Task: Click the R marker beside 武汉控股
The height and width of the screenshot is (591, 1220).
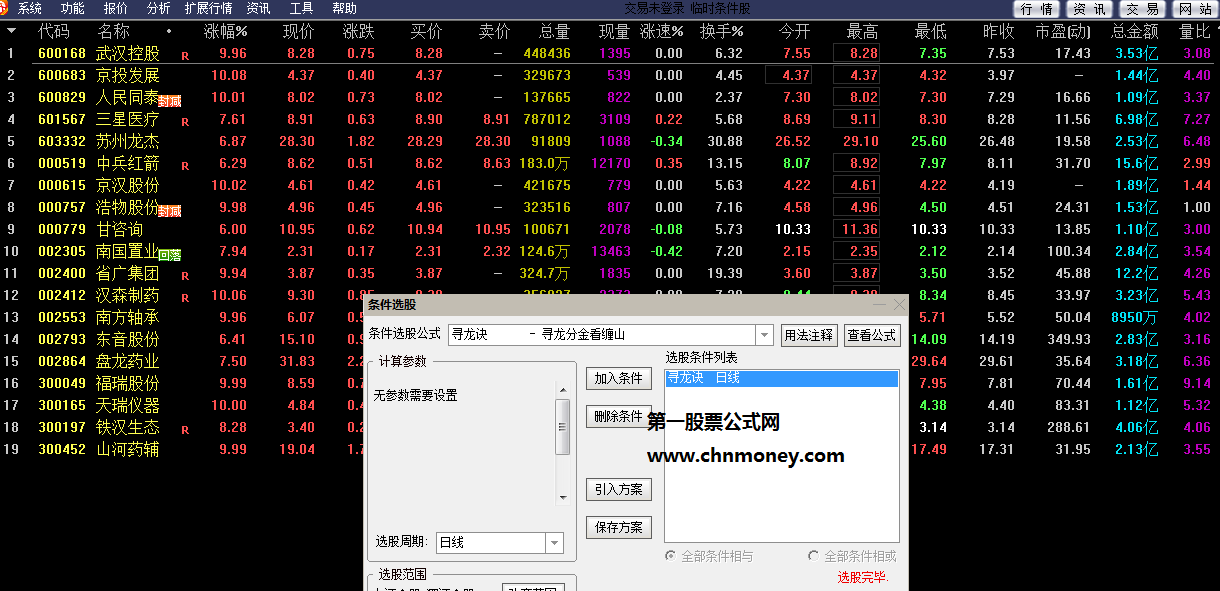Action: [185, 56]
